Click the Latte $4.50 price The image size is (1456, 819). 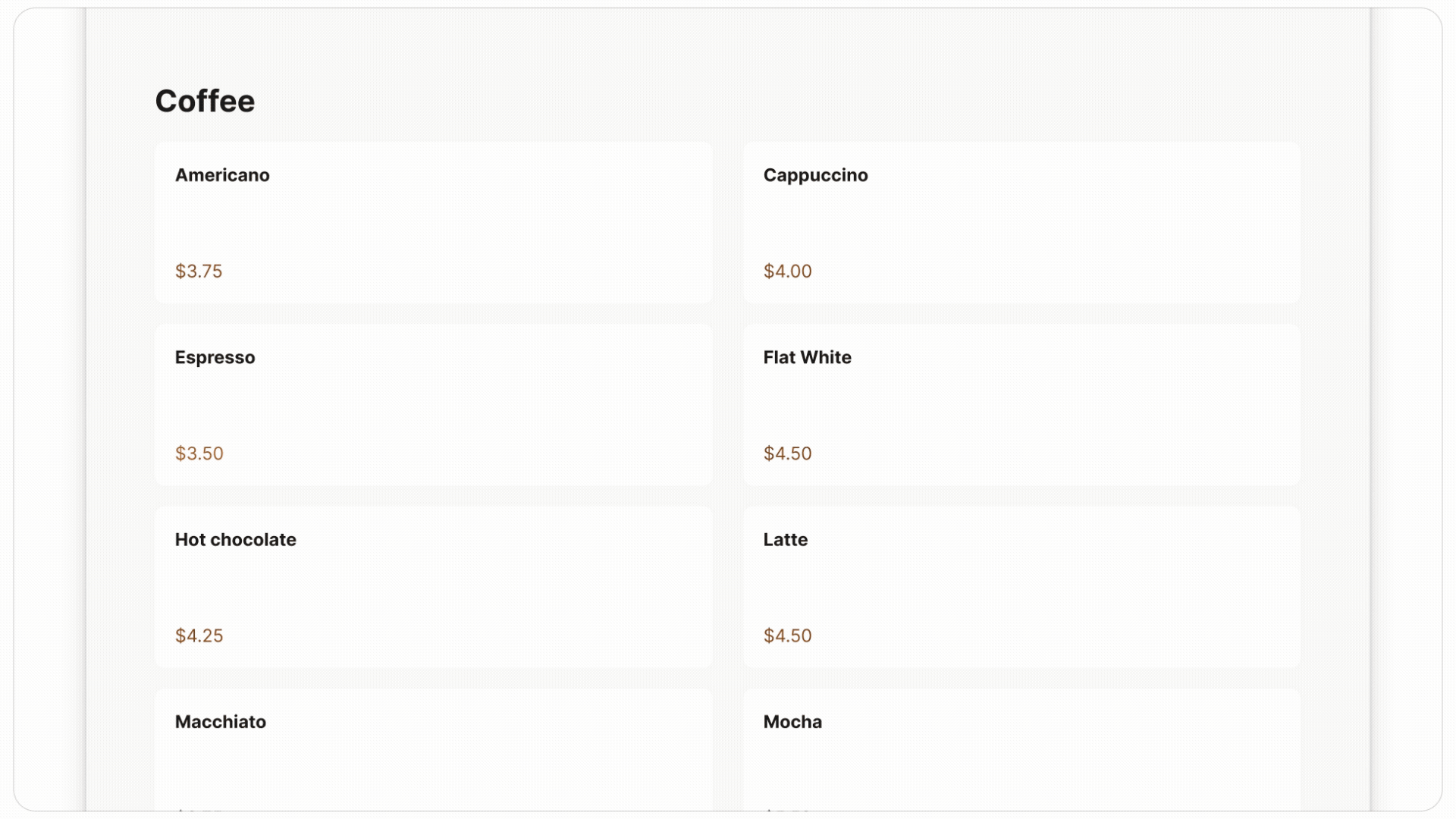(x=787, y=635)
